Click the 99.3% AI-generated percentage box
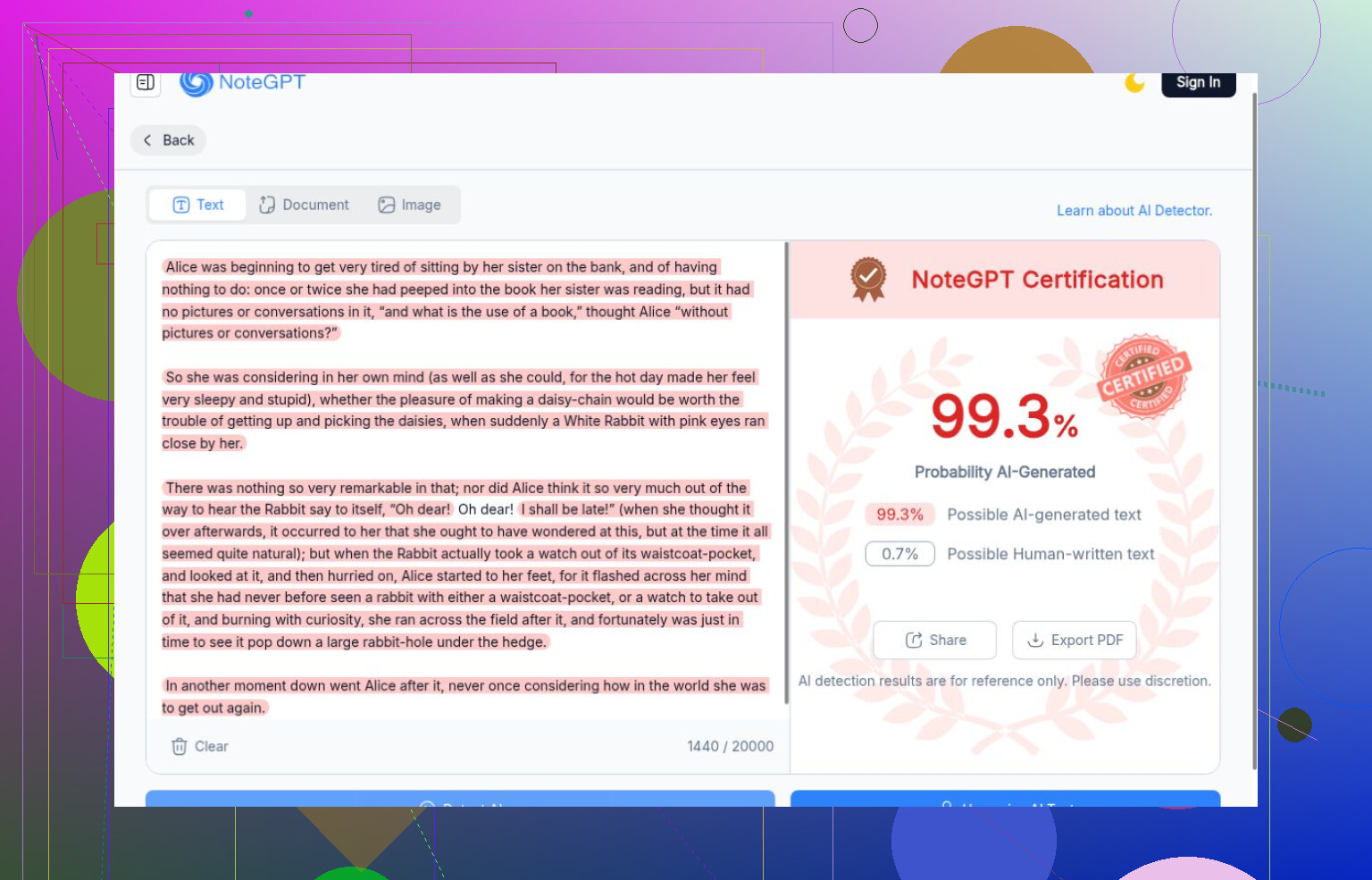Viewport: 1372px width, 880px height. [x=899, y=515]
